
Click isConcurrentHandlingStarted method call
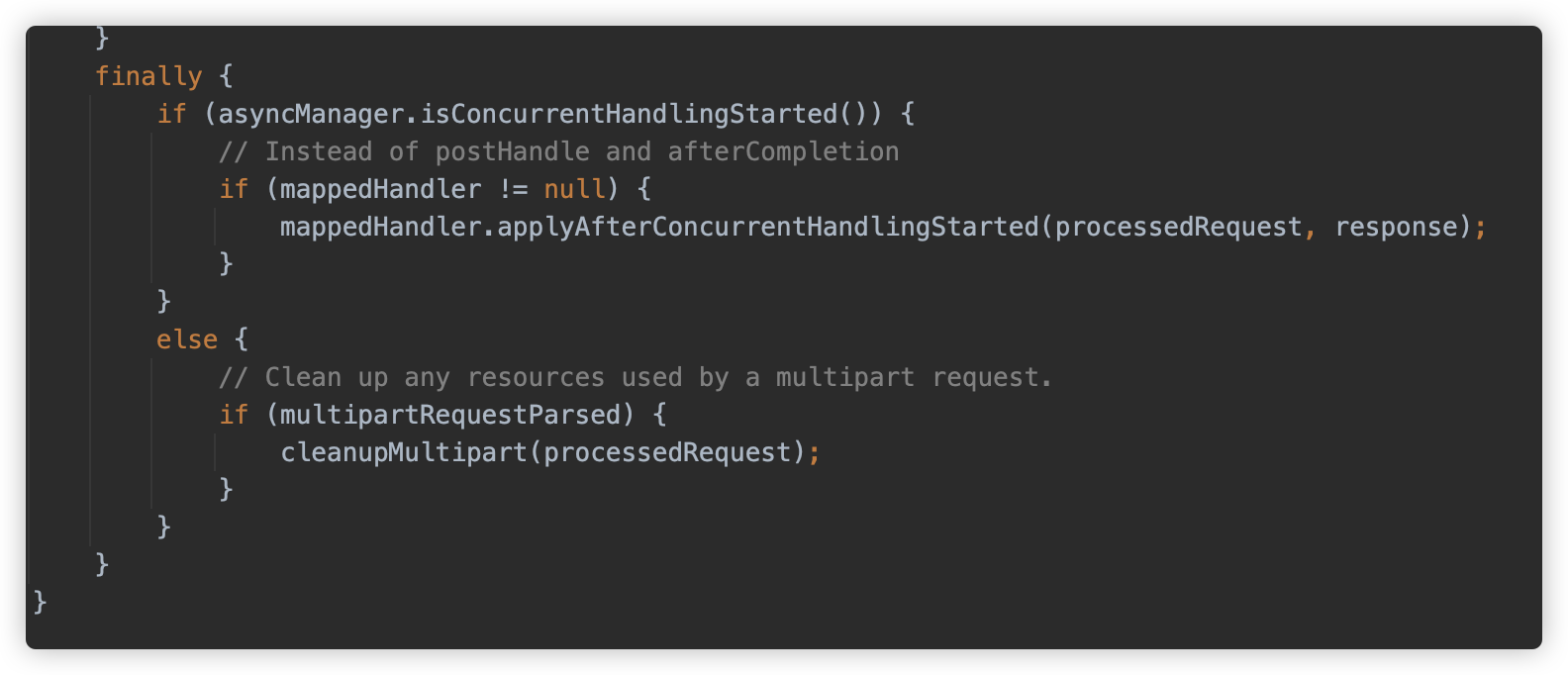pos(630,114)
